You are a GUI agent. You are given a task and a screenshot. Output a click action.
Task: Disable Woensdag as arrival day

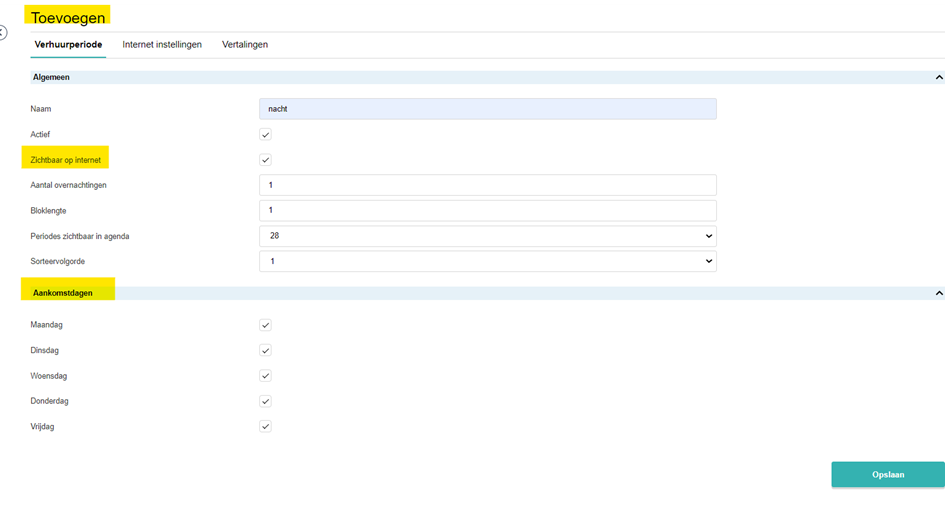265,376
